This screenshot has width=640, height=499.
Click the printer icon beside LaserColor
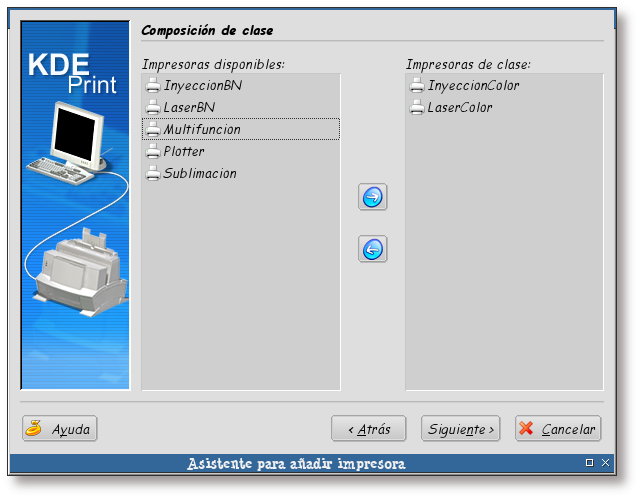tap(417, 108)
